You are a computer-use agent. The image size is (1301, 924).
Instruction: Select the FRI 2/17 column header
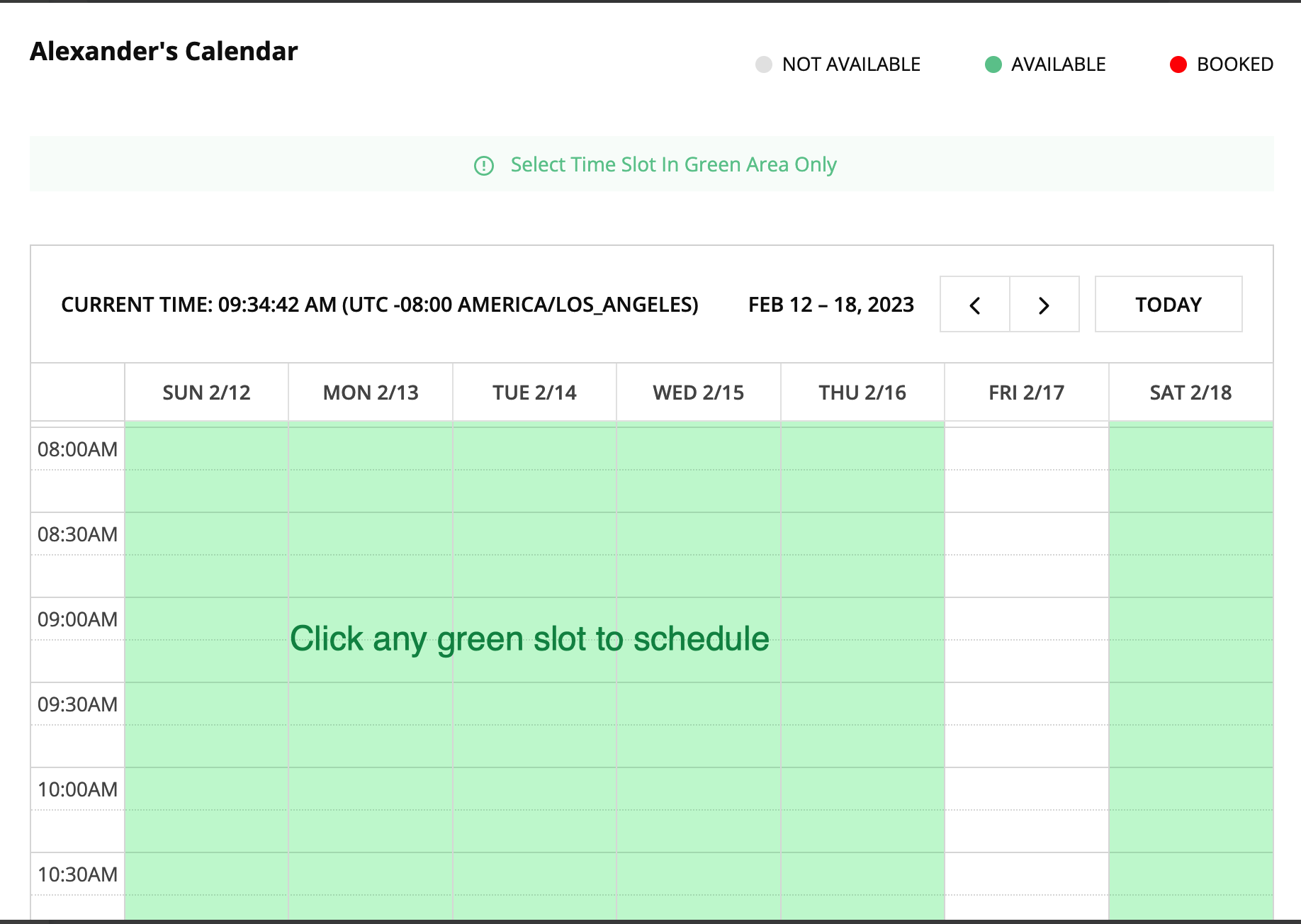pyautogui.click(x=1026, y=393)
